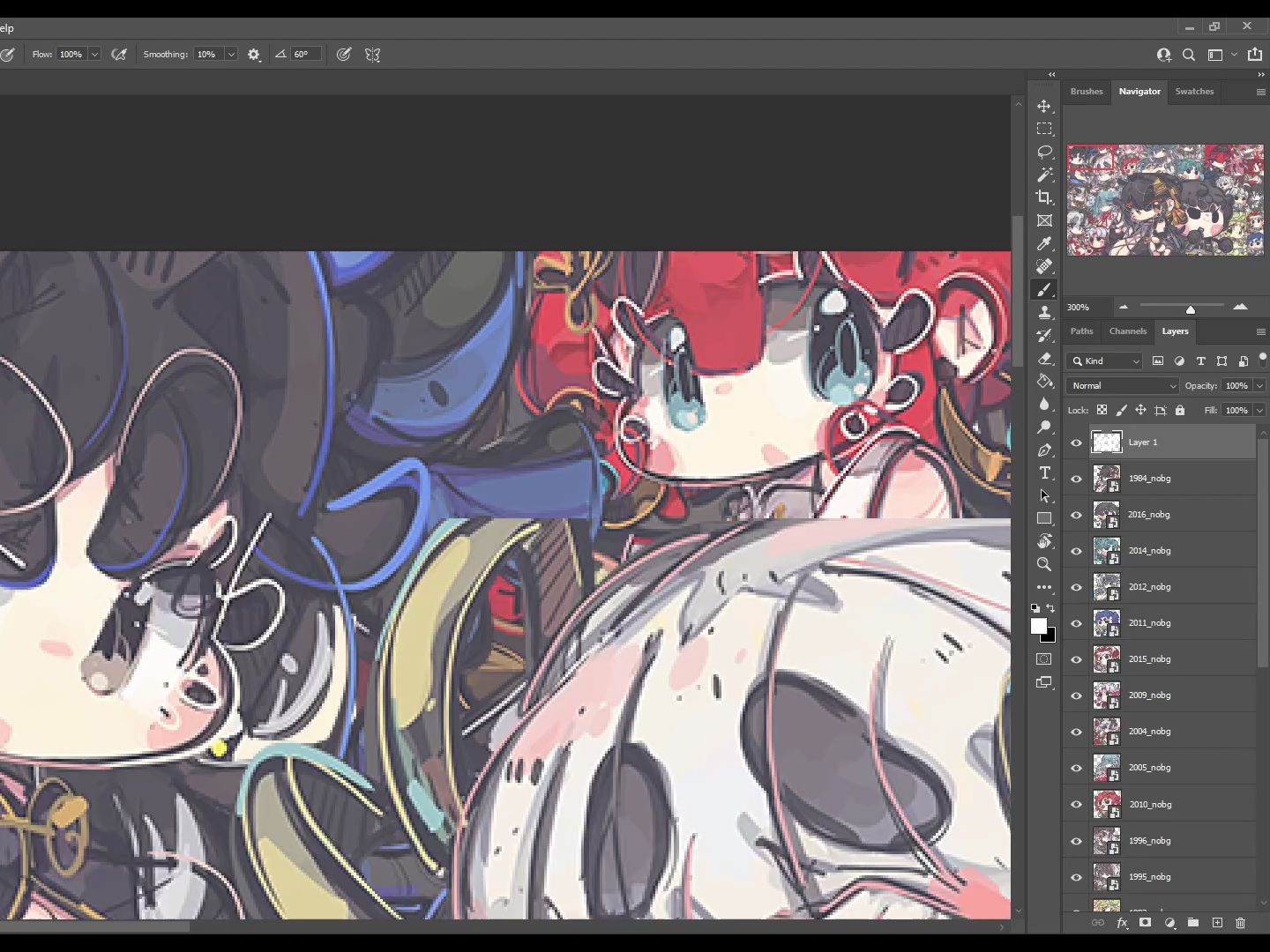Add a layer style with fx button
This screenshot has width=1270, height=952.
(x=1122, y=923)
